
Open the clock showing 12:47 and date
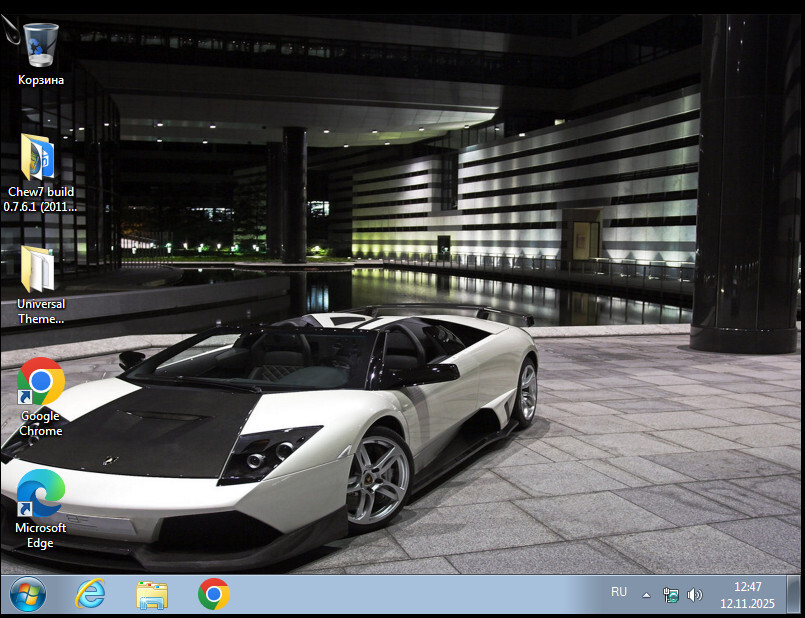[747, 595]
